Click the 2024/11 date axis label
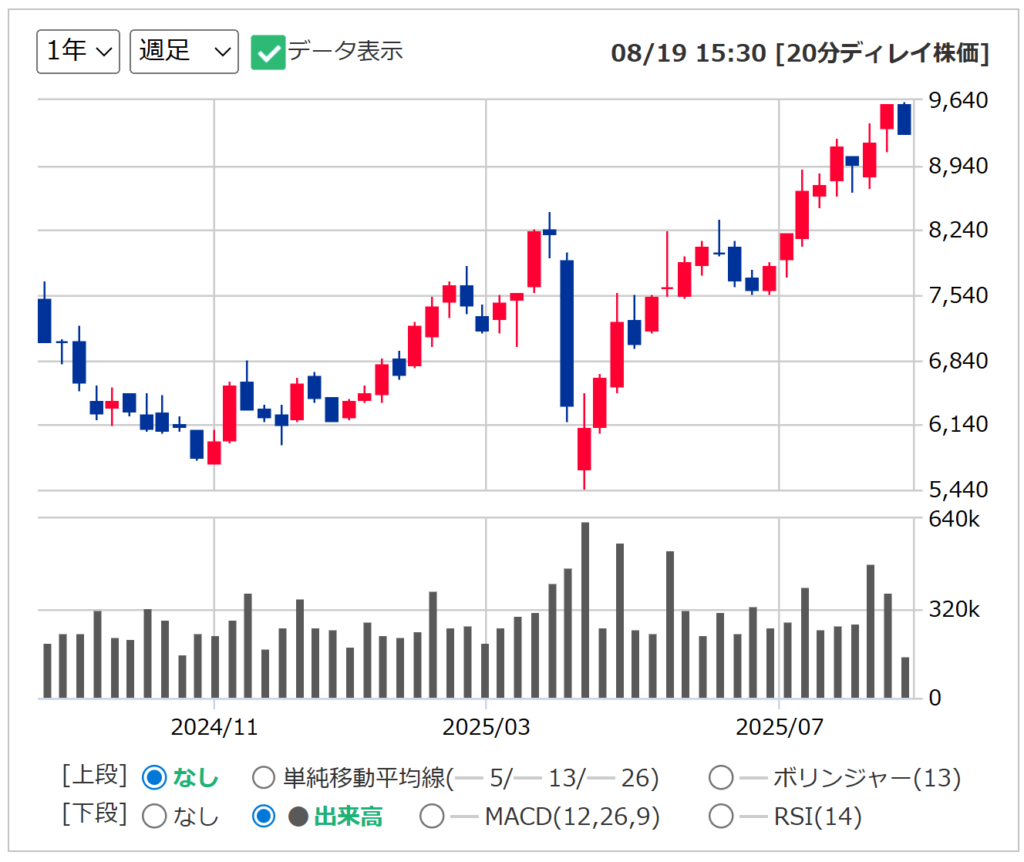 click(214, 727)
